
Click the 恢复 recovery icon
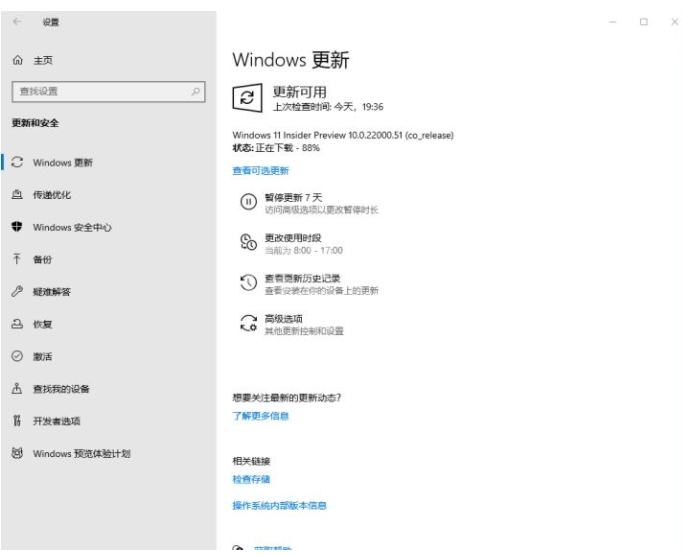pyautogui.click(x=17, y=324)
